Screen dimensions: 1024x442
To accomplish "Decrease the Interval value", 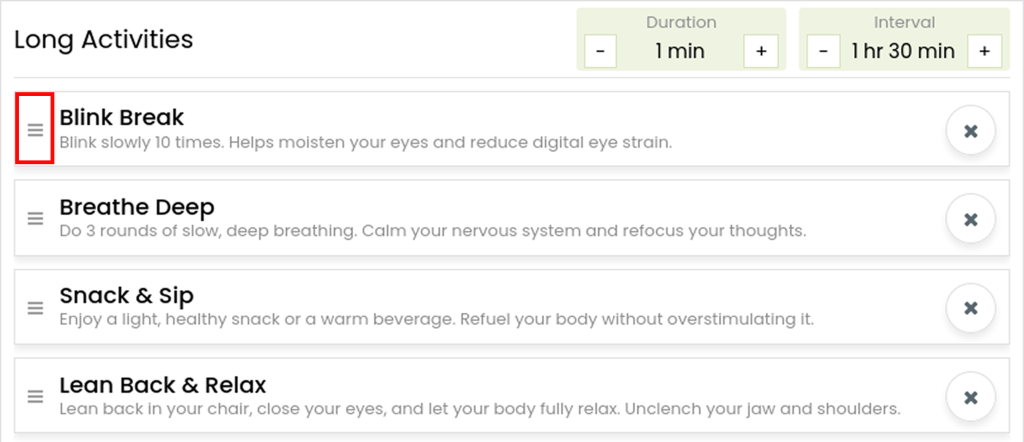I will coord(824,51).
